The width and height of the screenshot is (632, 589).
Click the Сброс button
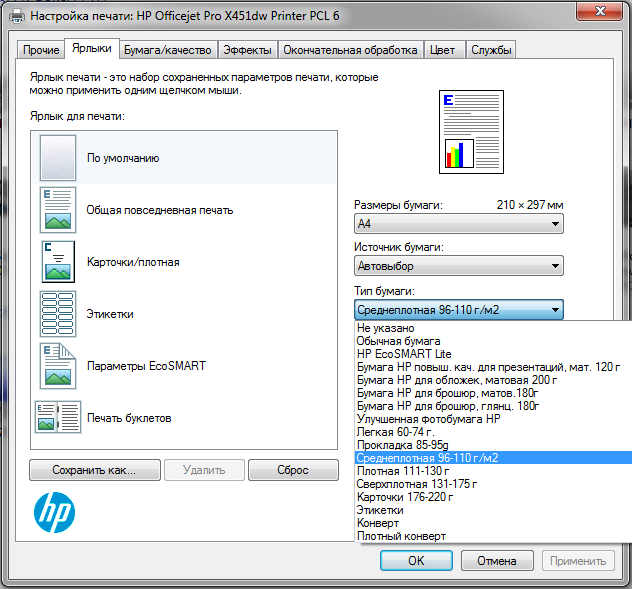(x=293, y=470)
